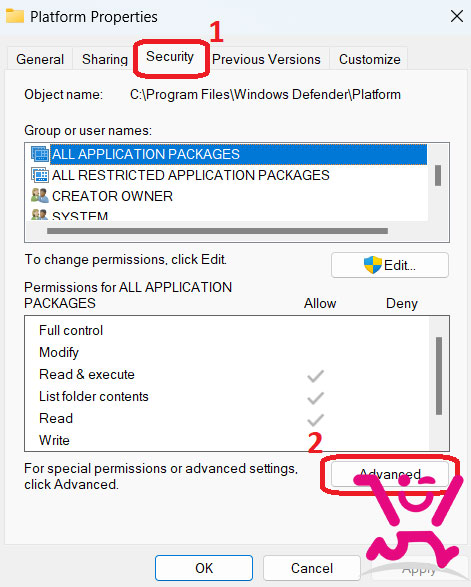The height and width of the screenshot is (587, 471).
Task: Open Advanced security settings
Action: (390, 474)
